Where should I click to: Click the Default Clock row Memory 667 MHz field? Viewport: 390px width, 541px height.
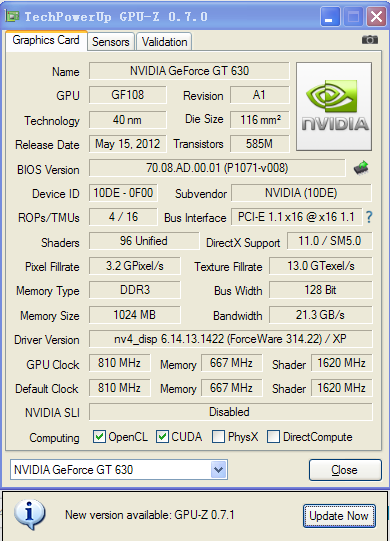tap(231, 388)
